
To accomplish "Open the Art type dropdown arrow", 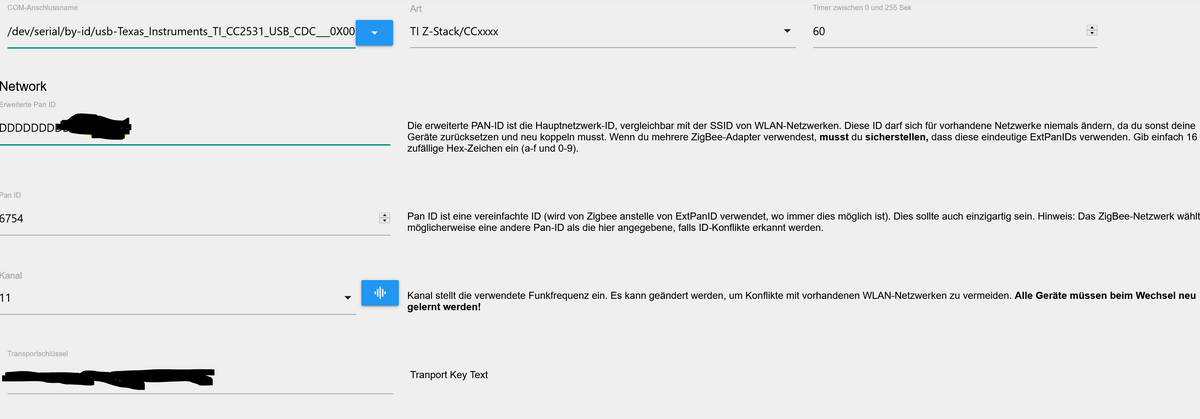I will coord(787,32).
